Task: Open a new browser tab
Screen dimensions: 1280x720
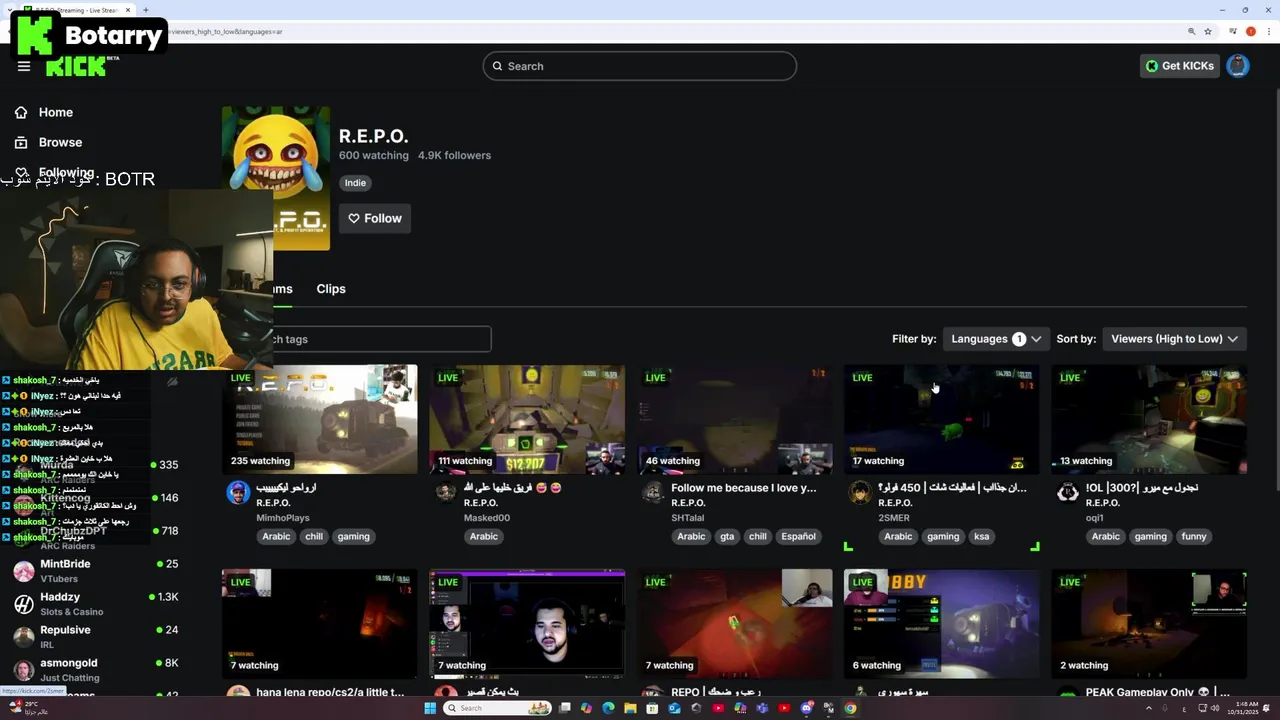Action: pos(146,10)
